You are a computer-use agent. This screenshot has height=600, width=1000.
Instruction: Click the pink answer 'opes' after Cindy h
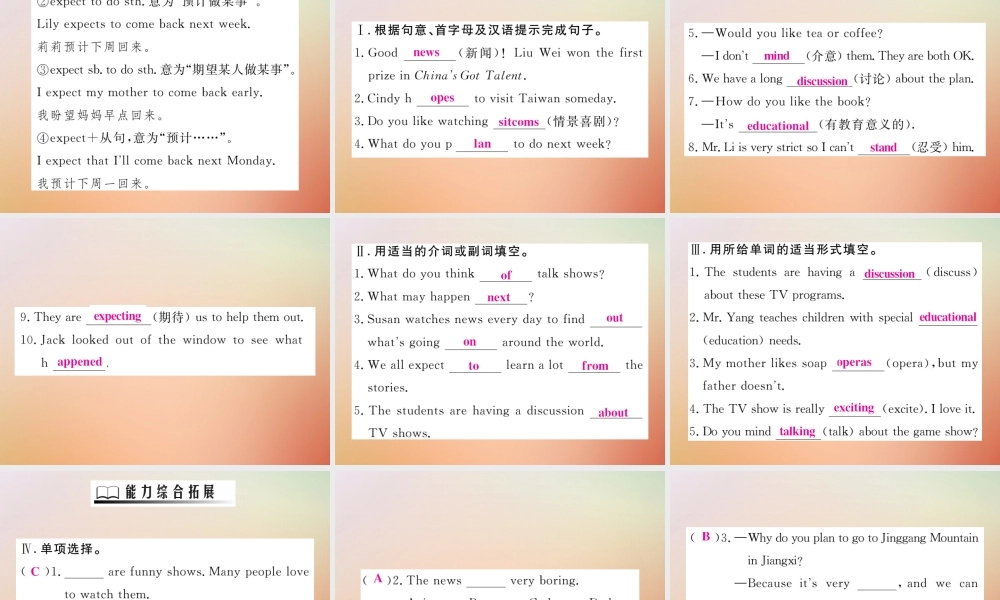pyautogui.click(x=442, y=98)
